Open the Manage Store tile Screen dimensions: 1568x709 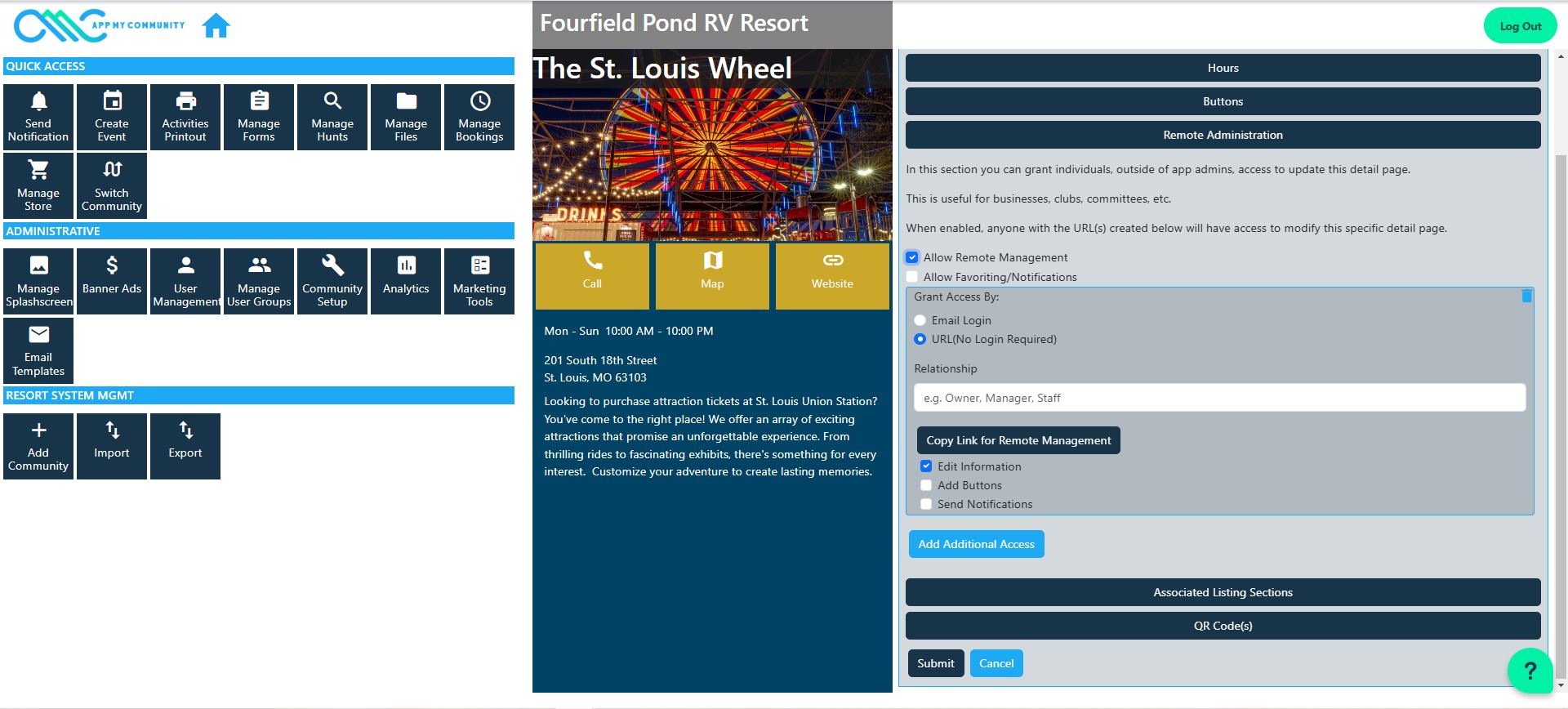coord(38,186)
